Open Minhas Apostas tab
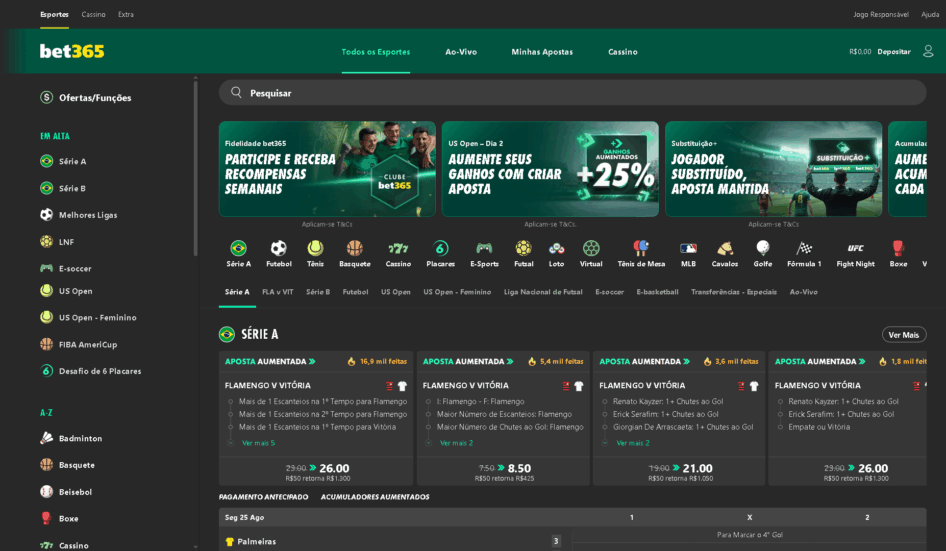The width and height of the screenshot is (946, 551). (542, 52)
